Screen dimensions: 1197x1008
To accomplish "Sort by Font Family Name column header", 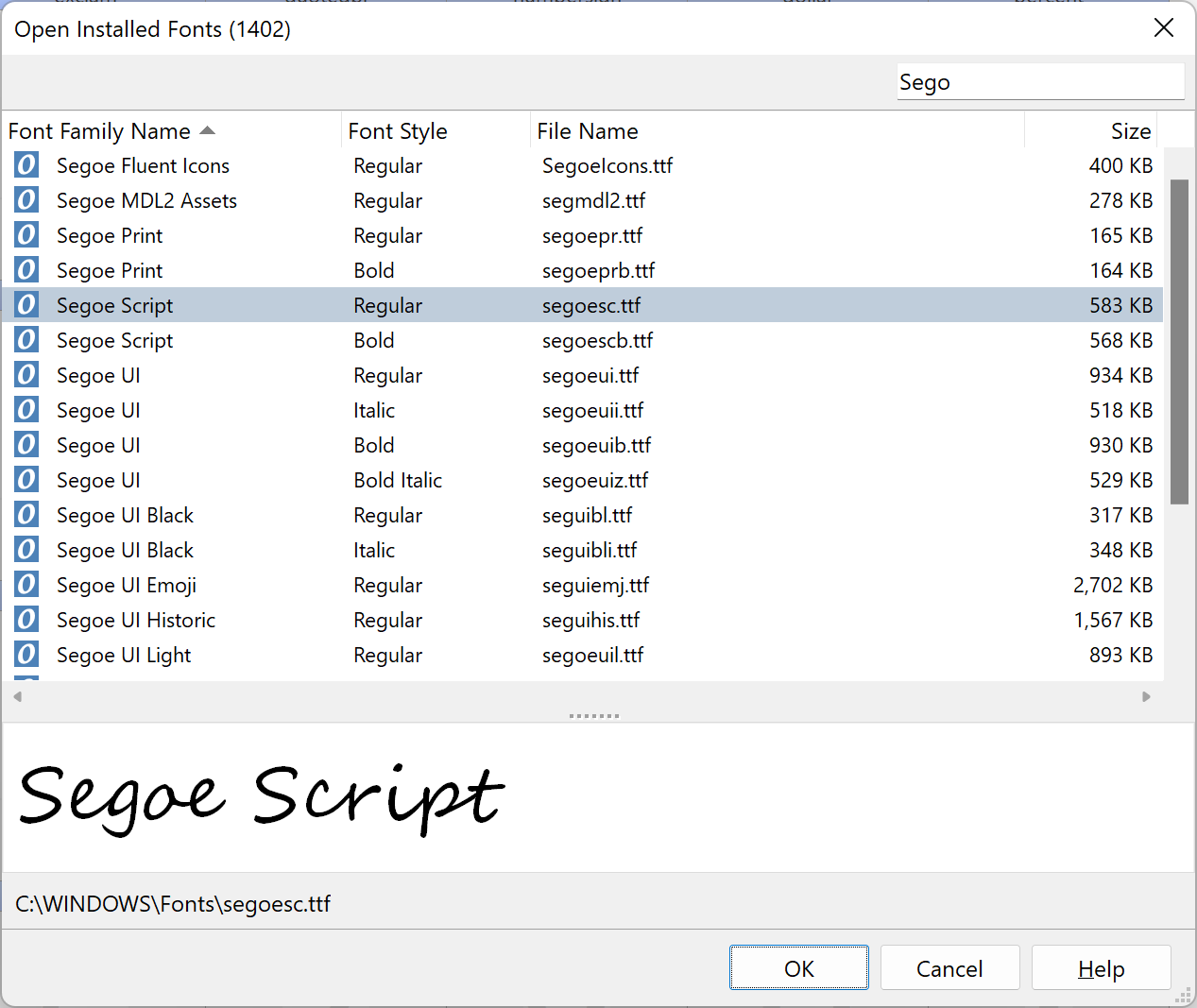I will (x=172, y=130).
